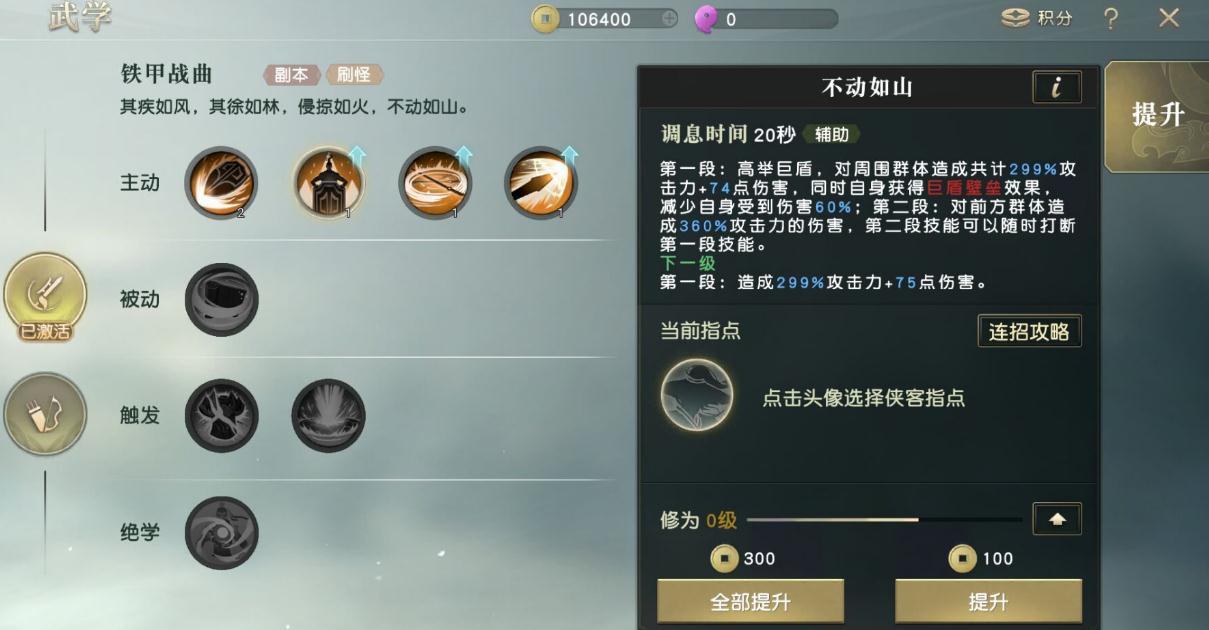This screenshot has height=630, width=1209.
Task: Open the skill info i button
Action: point(1056,88)
